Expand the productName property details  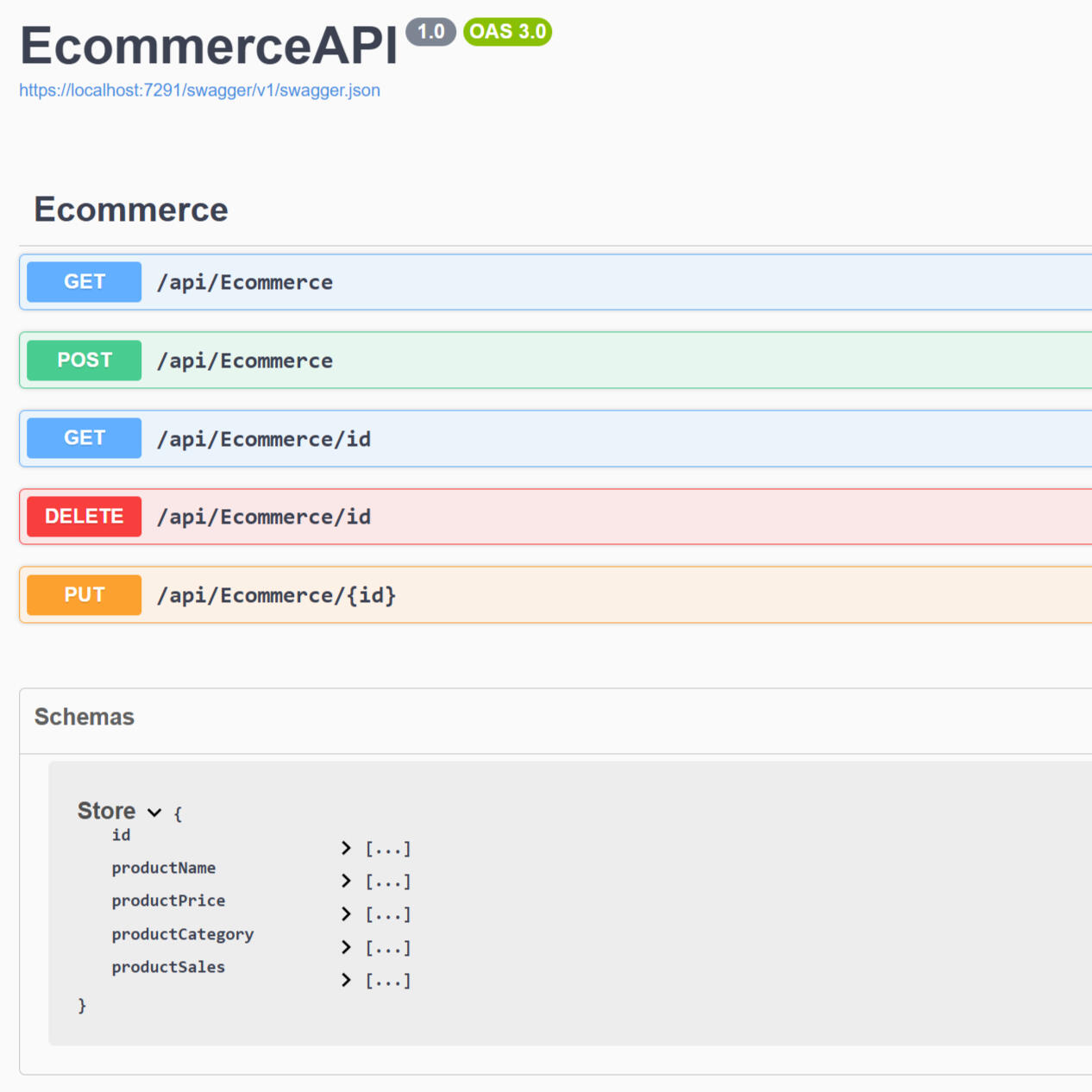pyautogui.click(x=345, y=881)
